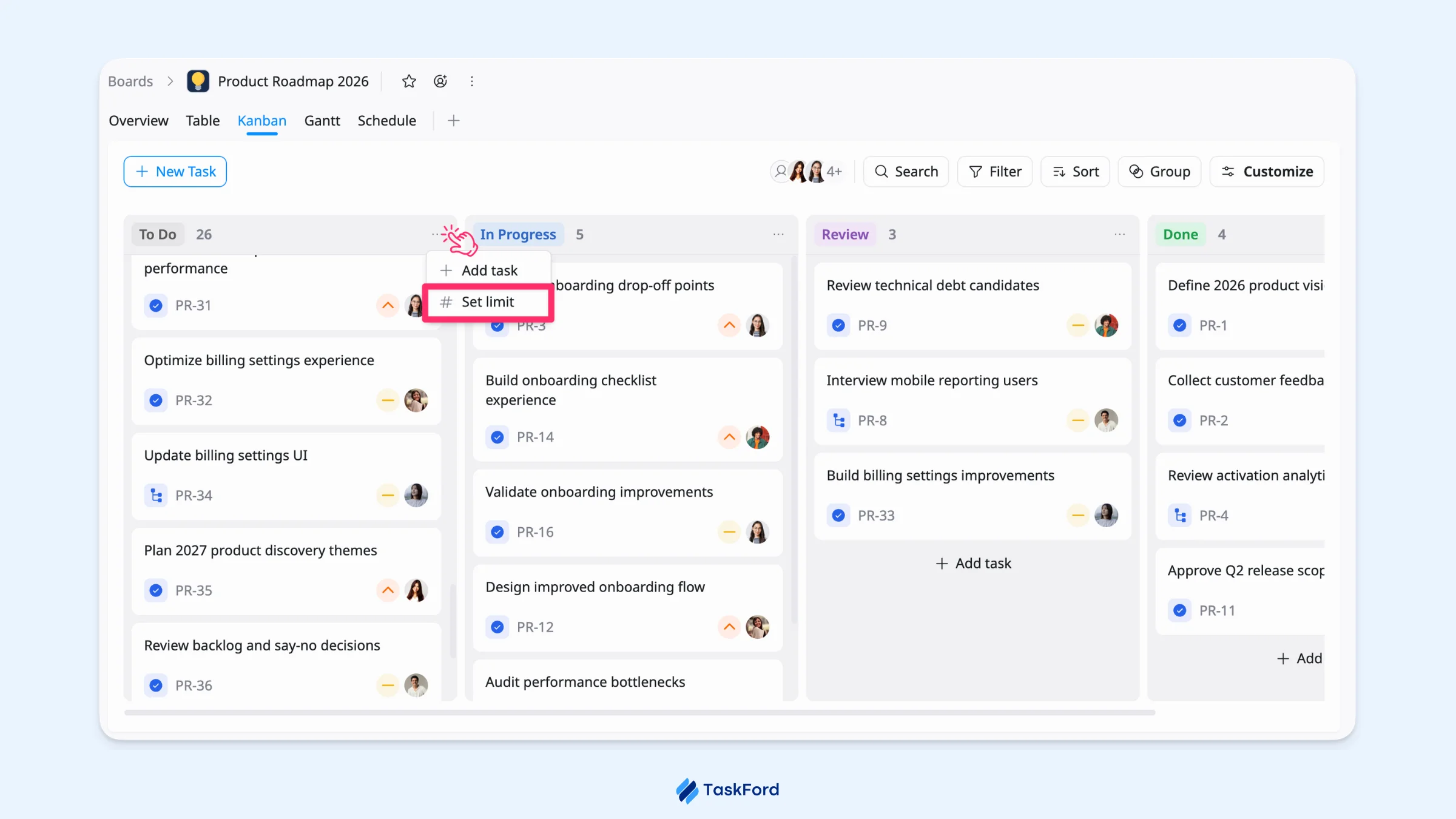Click the unassigned member avatar icon

pos(781,172)
